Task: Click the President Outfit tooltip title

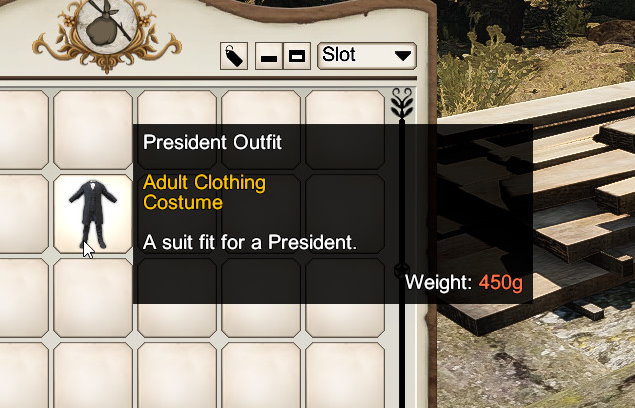Action: click(212, 142)
